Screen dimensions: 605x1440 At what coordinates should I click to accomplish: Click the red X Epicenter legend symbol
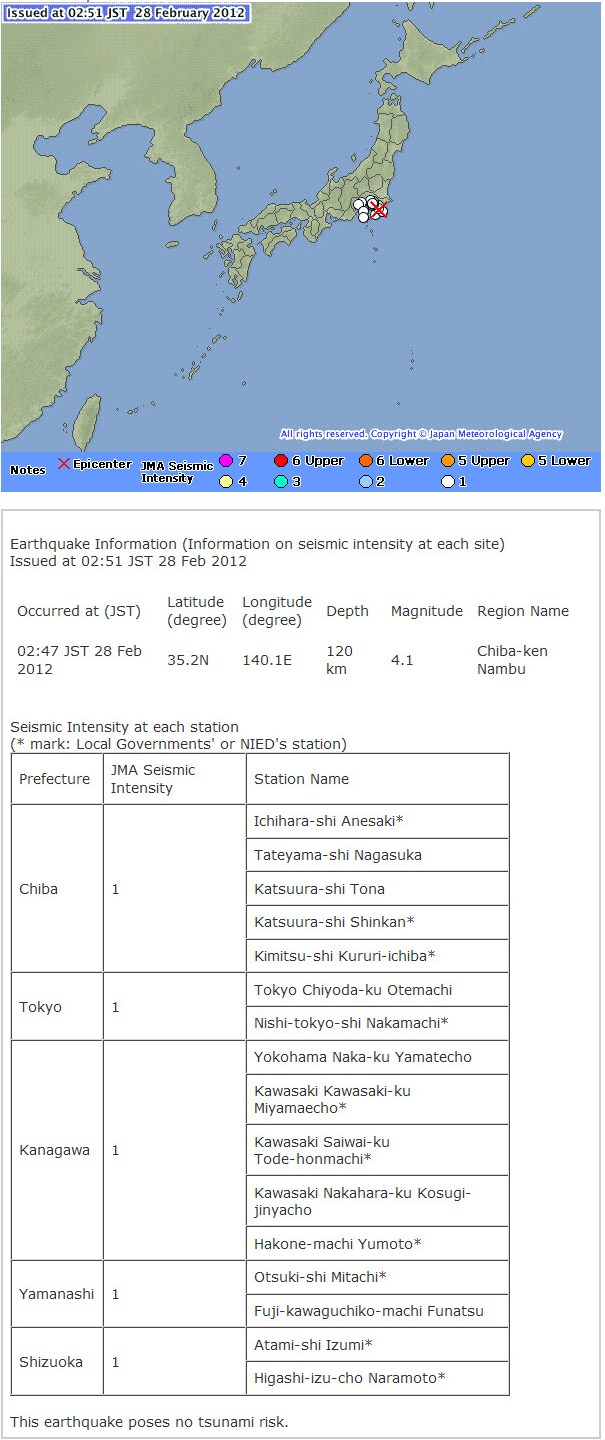click(x=65, y=464)
